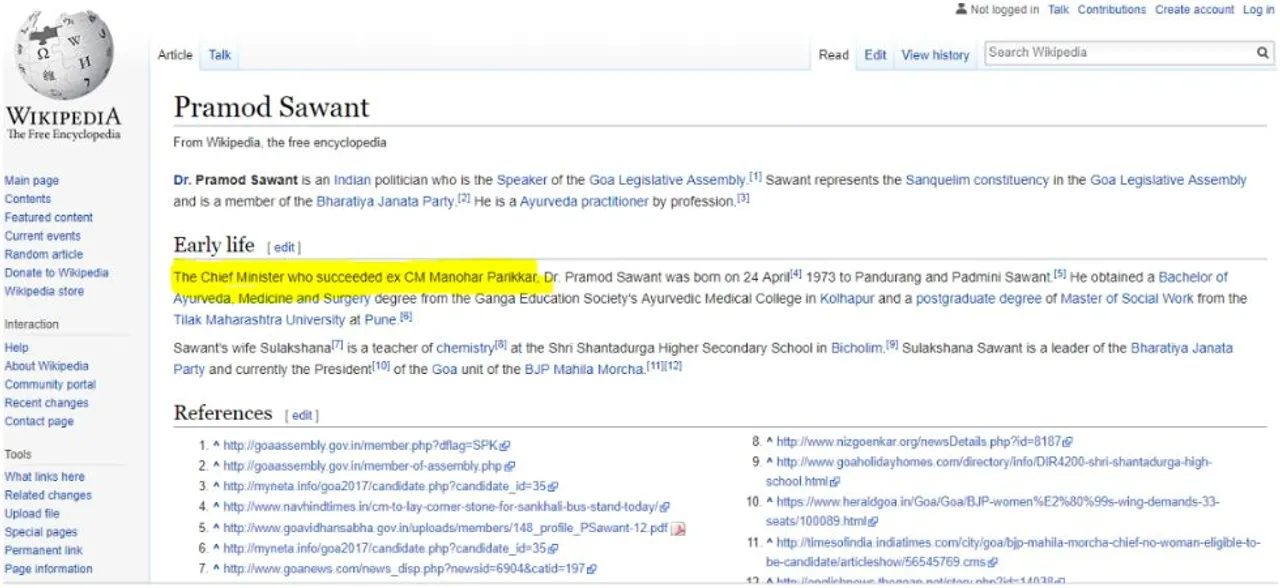Click Permanent link in Tools

[43, 550]
